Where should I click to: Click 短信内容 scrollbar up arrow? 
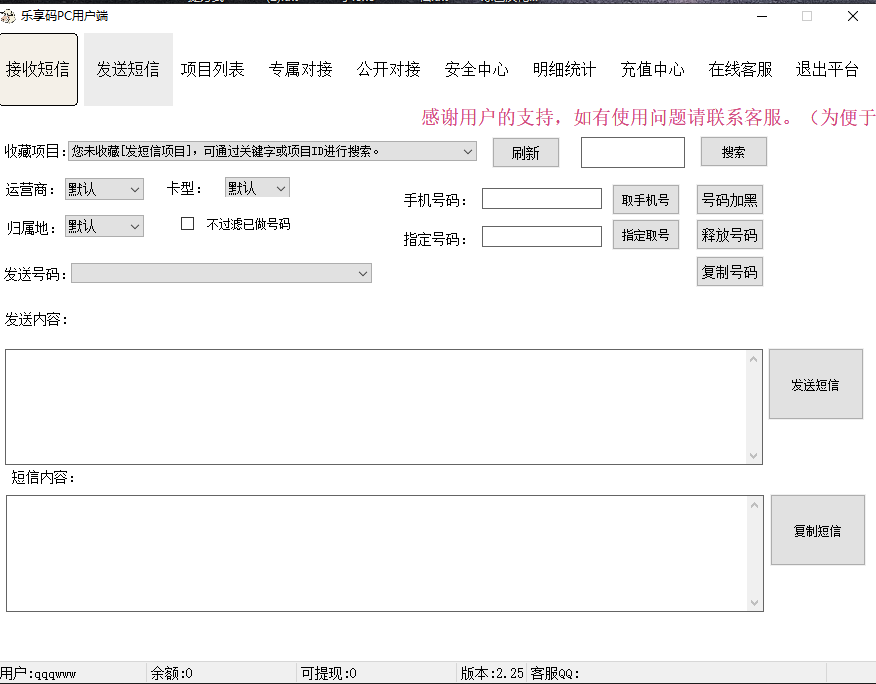tap(754, 505)
